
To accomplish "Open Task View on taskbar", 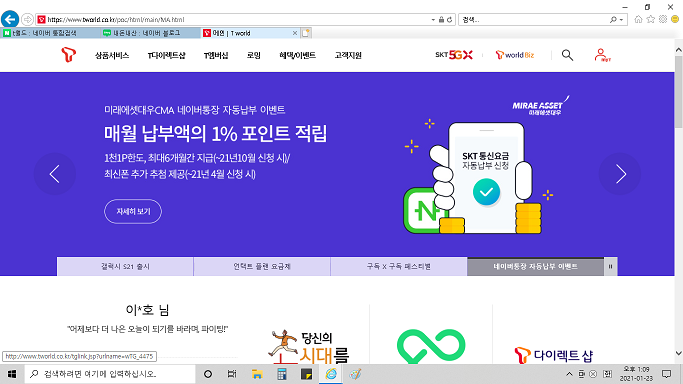I will point(232,374).
